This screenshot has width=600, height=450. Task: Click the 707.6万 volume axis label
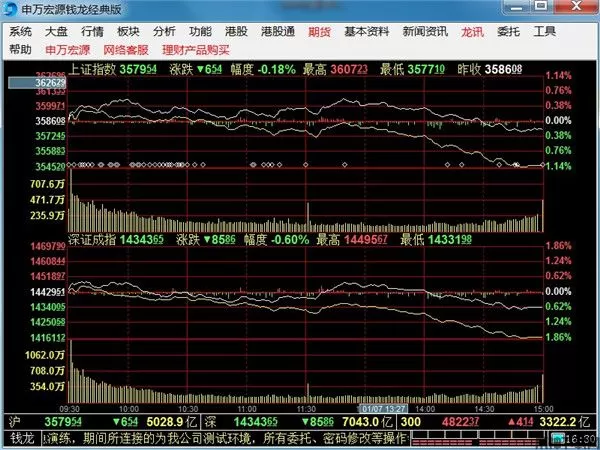[x=47, y=184]
